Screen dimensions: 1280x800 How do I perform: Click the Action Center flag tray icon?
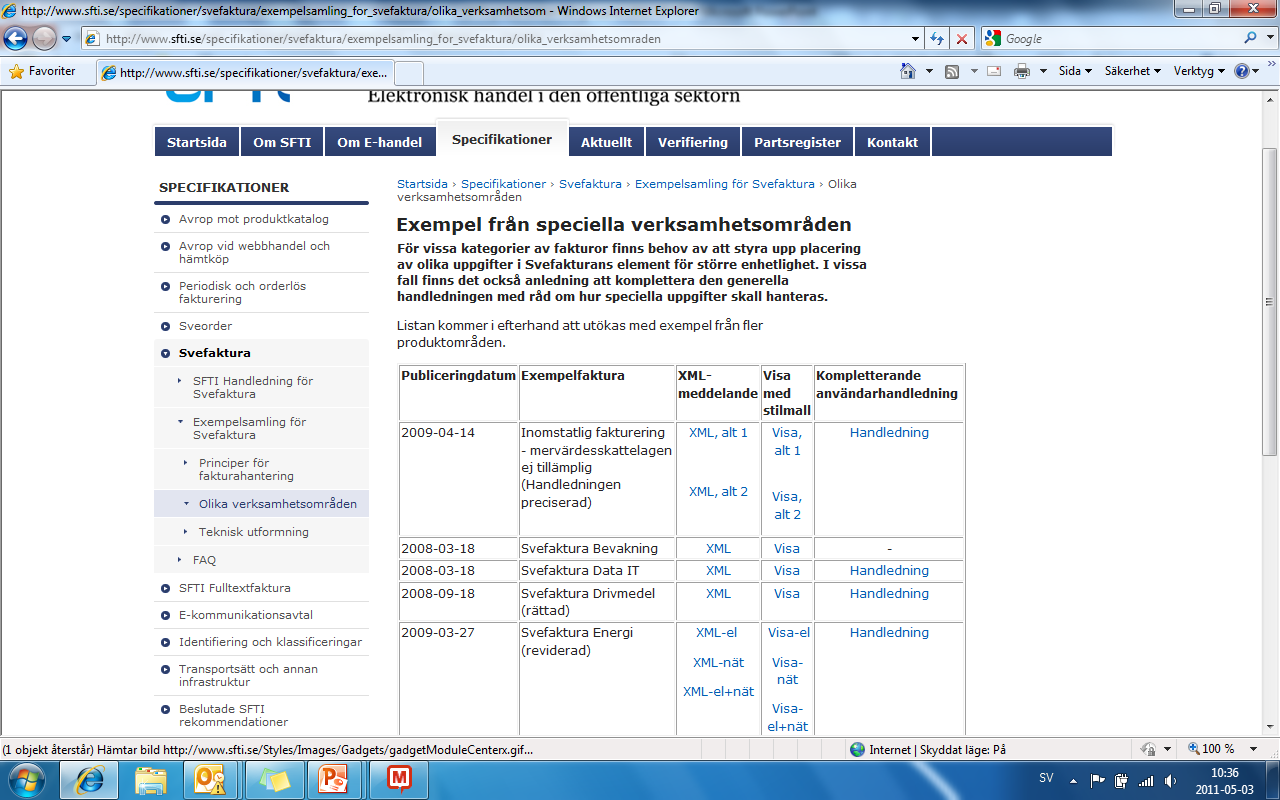(x=1097, y=780)
